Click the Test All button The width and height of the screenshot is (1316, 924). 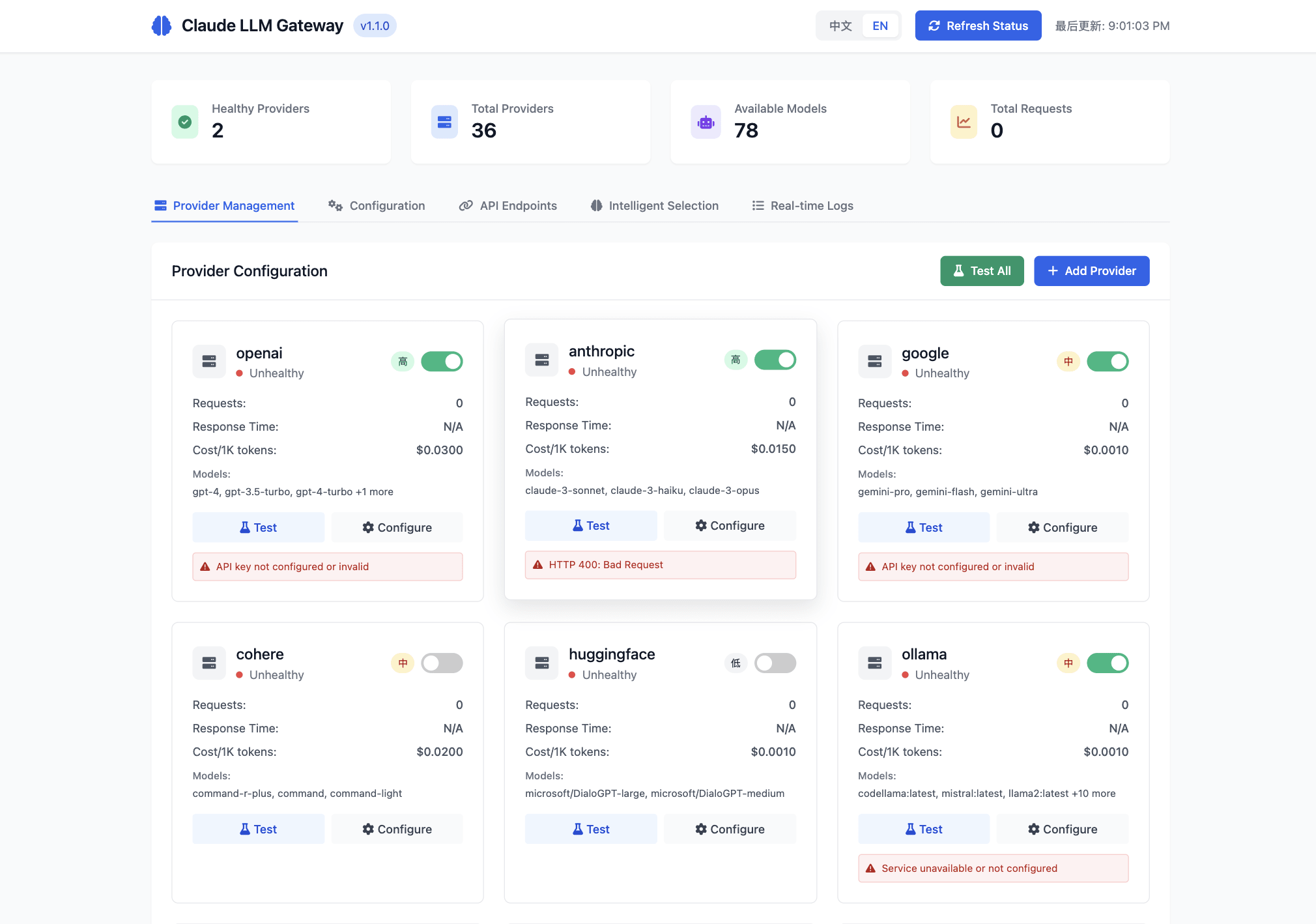click(x=982, y=270)
